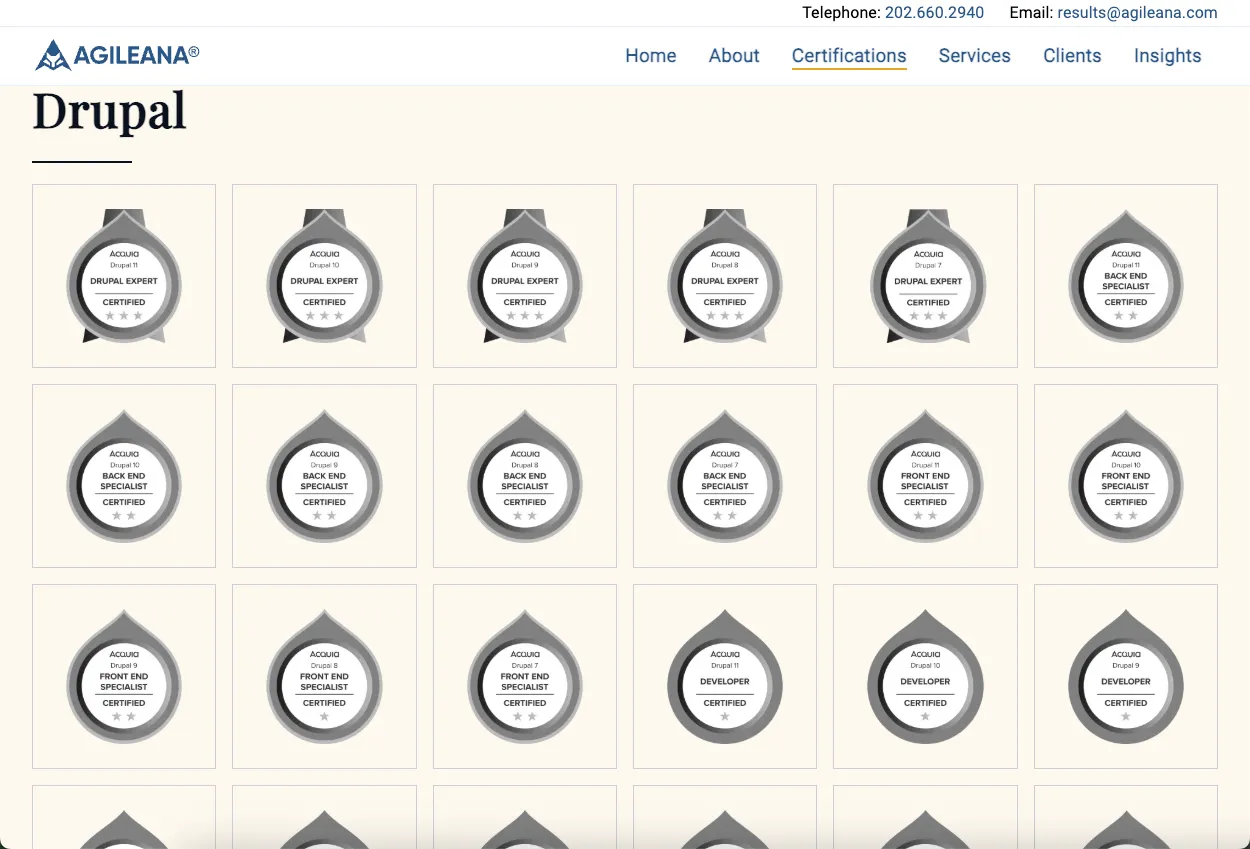Email results@agileana.com via the header link
The image size is (1250, 849).
(x=1138, y=13)
